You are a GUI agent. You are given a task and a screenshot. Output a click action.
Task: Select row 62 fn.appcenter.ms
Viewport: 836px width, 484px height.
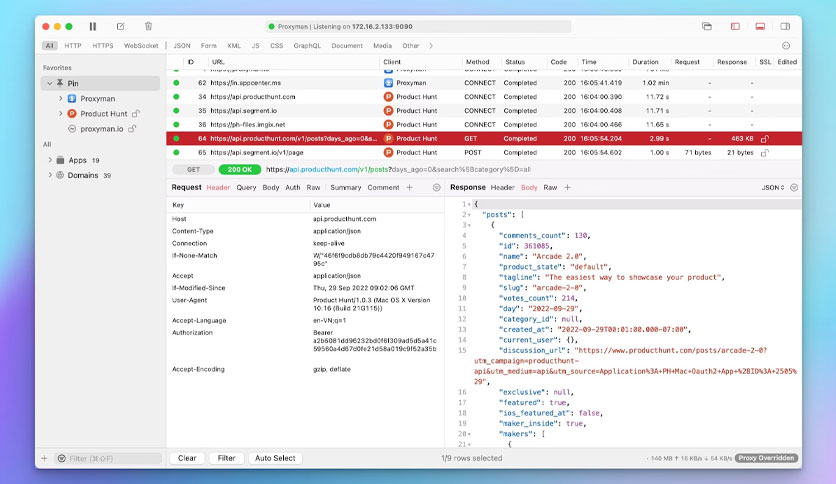pyautogui.click(x=484, y=83)
